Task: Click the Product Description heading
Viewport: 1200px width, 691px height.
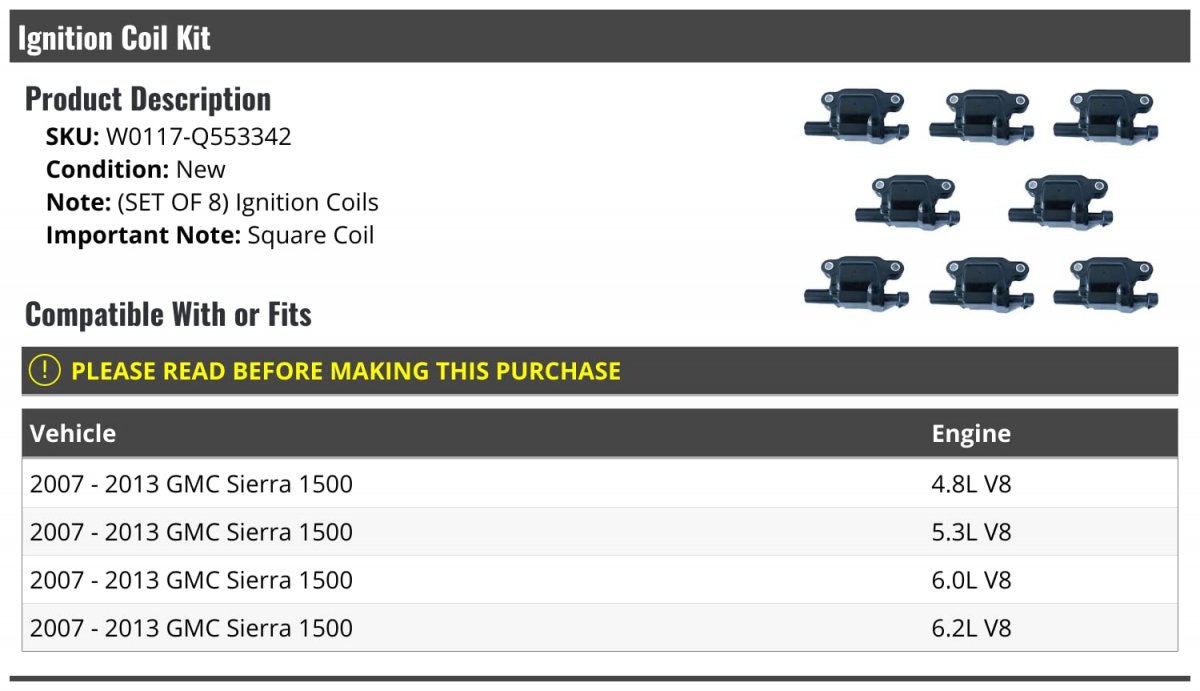Action: pos(148,99)
